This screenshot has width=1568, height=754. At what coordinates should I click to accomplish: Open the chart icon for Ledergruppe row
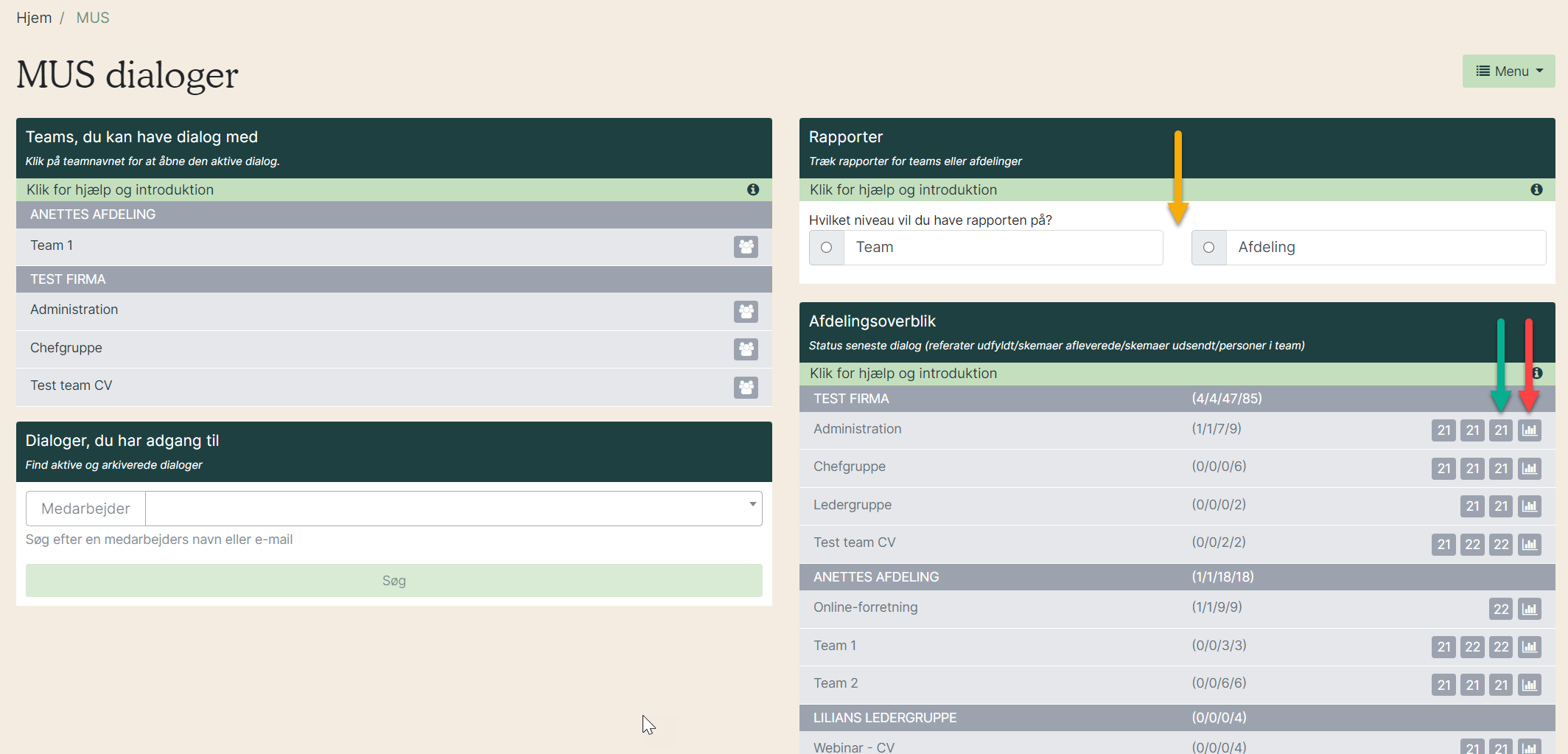pyautogui.click(x=1530, y=506)
